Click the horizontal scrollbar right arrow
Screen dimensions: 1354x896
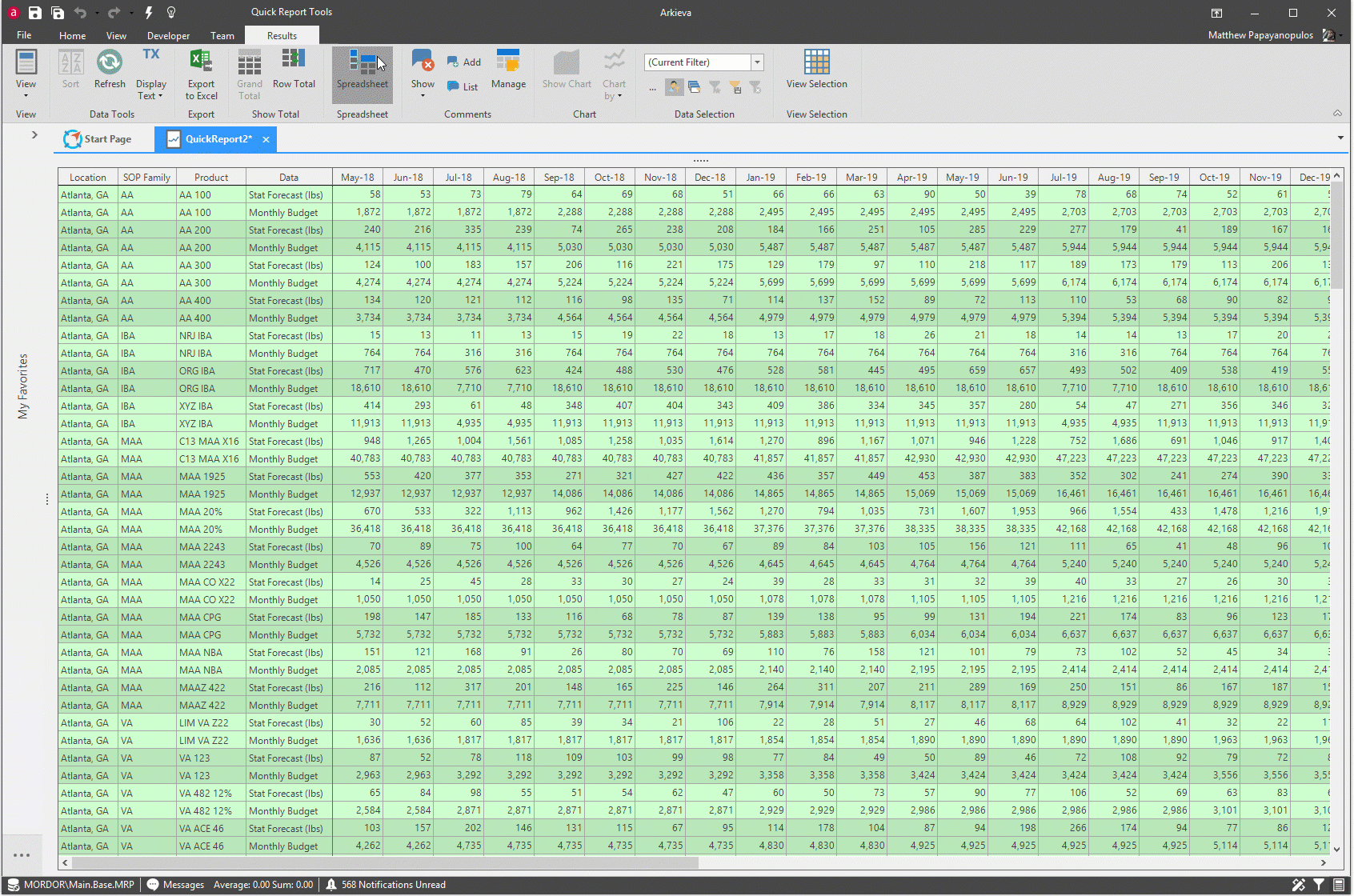click(1323, 863)
